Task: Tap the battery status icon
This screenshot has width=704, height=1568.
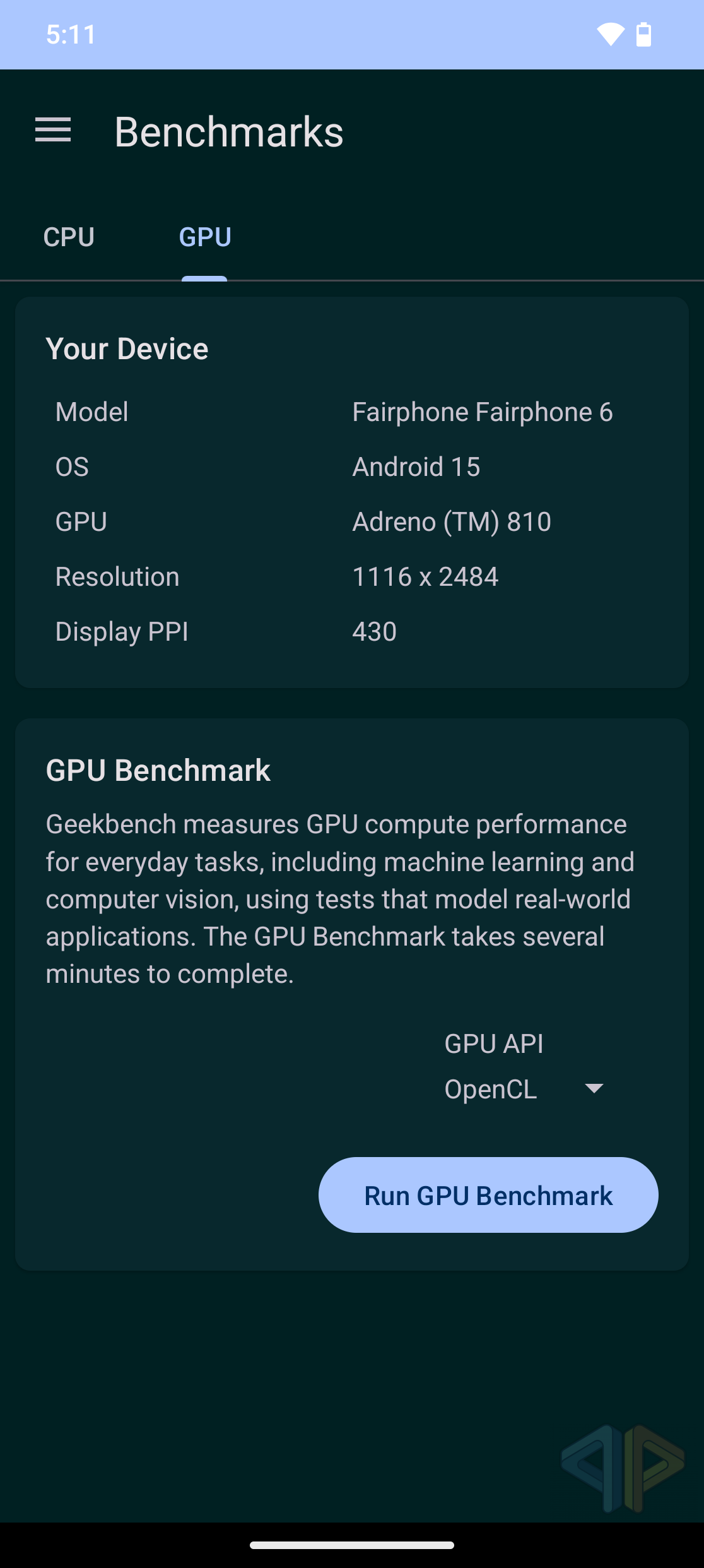Action: tap(643, 34)
